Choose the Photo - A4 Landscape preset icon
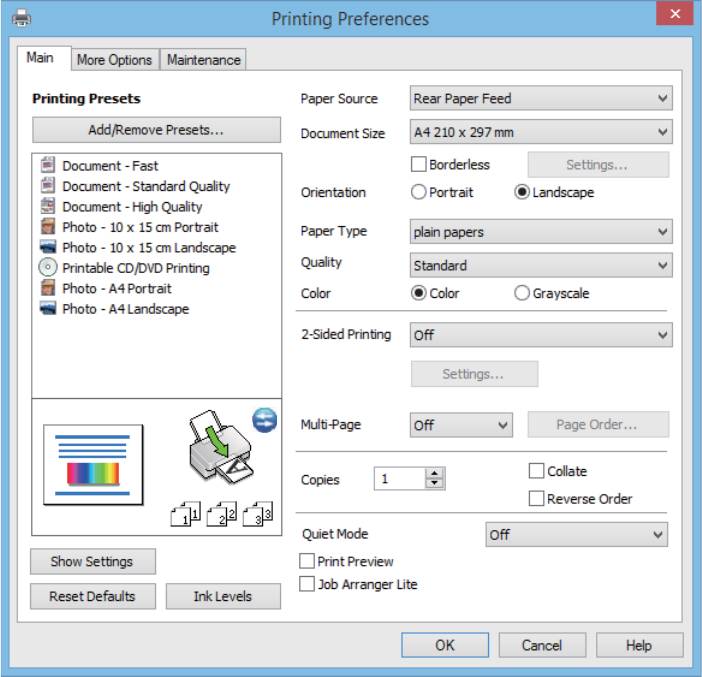 47,309
